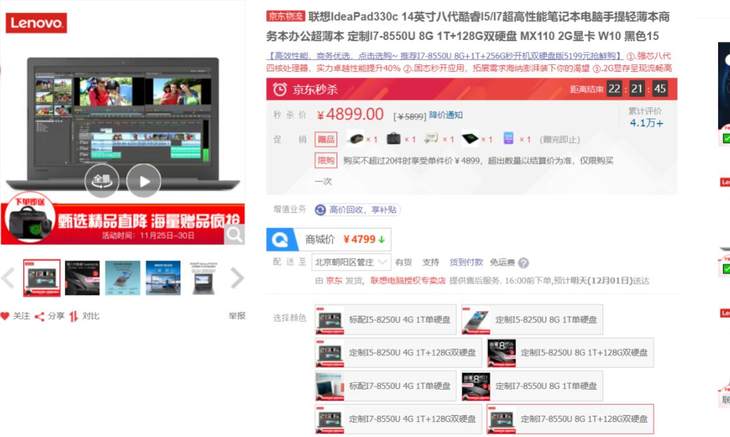730x437 pixels.
Task: Click the purple gift item icon
Action: click(x=508, y=138)
